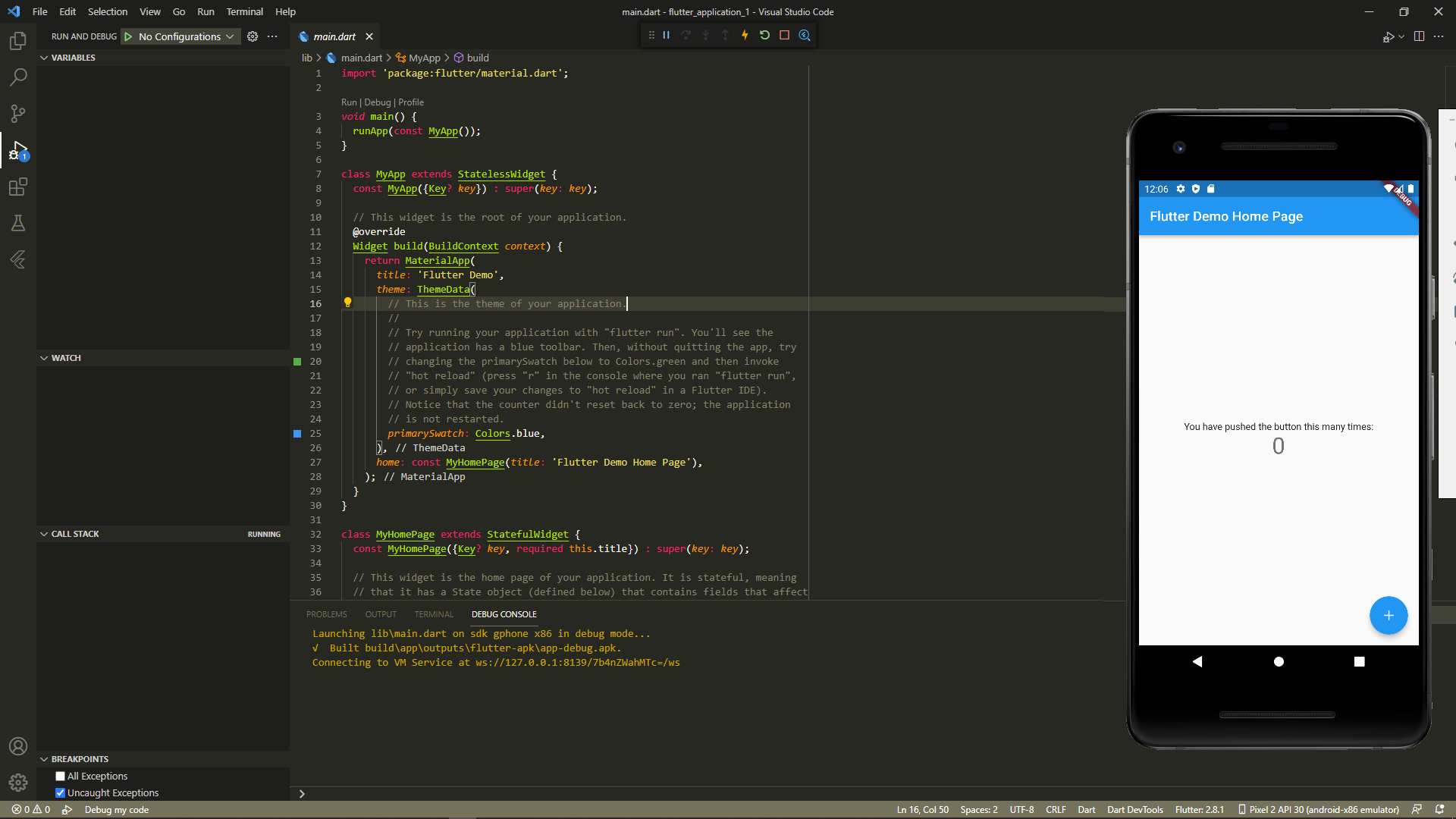This screenshot has height=819, width=1456.
Task: Switch to the Problems panel tab
Action: point(326,614)
